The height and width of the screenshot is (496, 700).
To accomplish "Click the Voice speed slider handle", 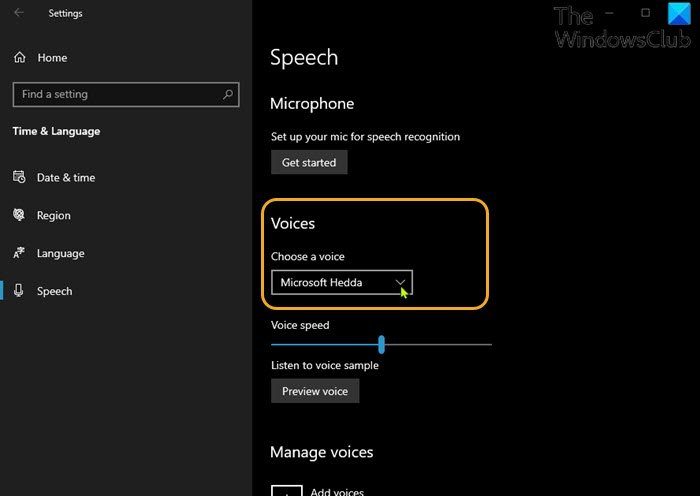I will coord(381,344).
